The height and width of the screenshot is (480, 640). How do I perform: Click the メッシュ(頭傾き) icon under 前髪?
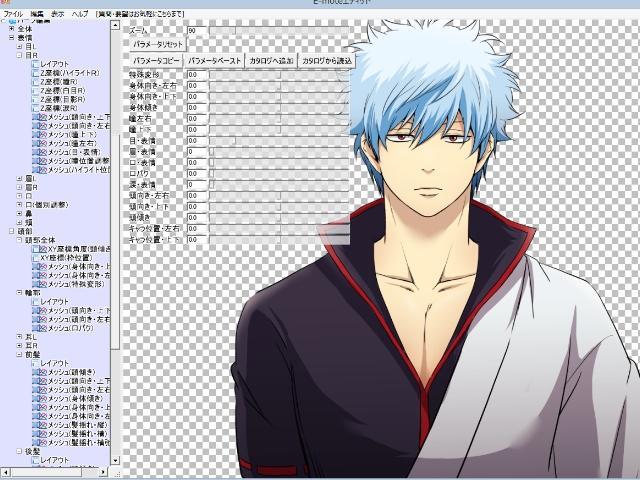point(40,372)
